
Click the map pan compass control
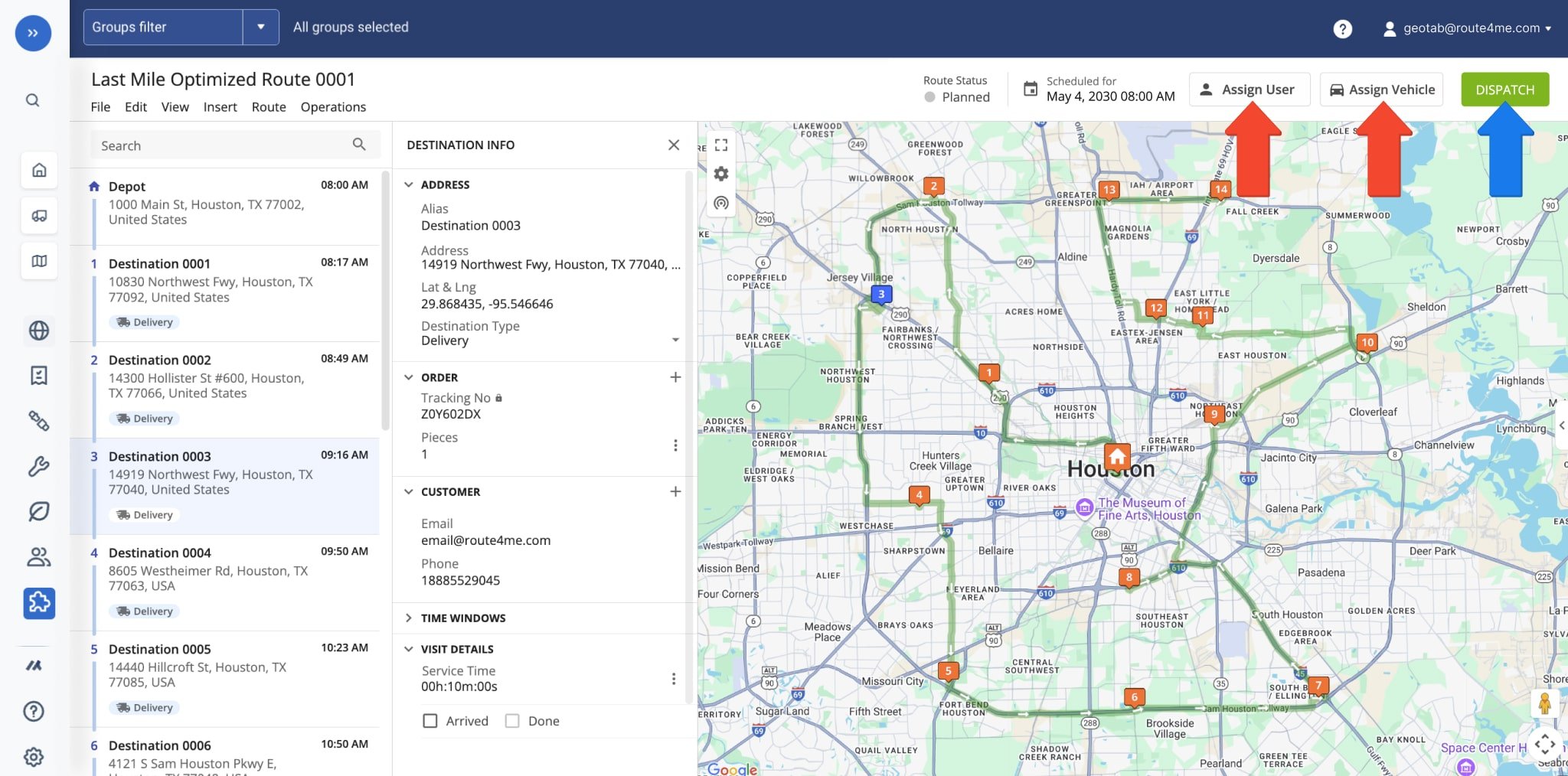(x=1544, y=744)
